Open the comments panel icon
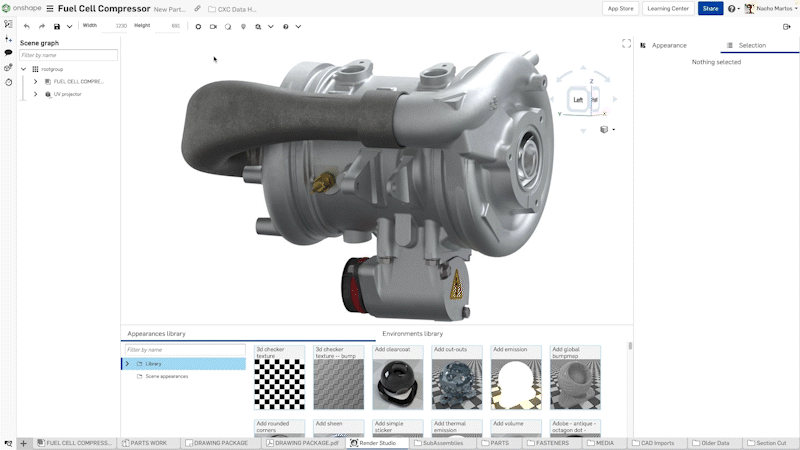Screen dimensions: 800x450 tap(8, 53)
